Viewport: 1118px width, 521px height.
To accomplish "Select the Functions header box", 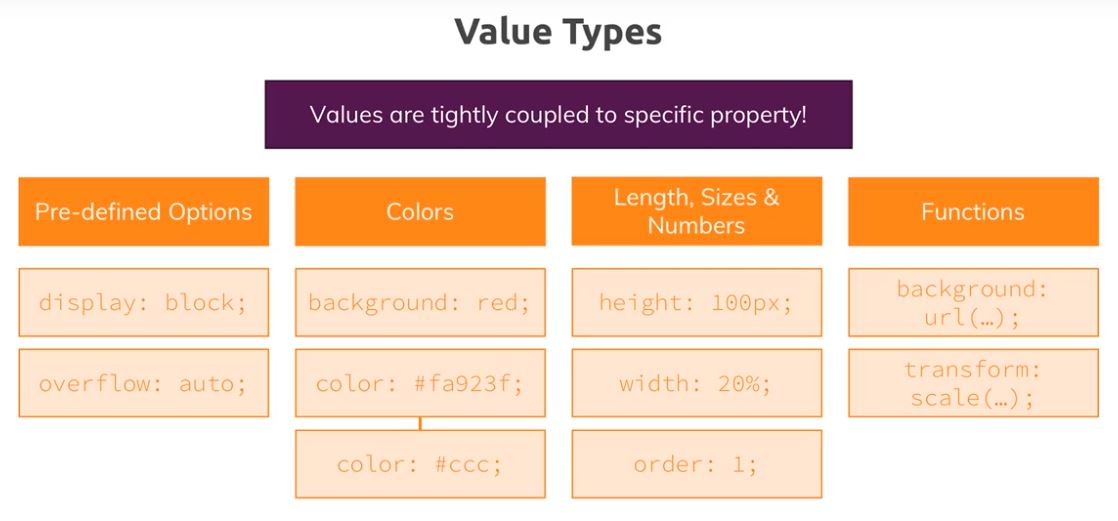I will point(973,212).
